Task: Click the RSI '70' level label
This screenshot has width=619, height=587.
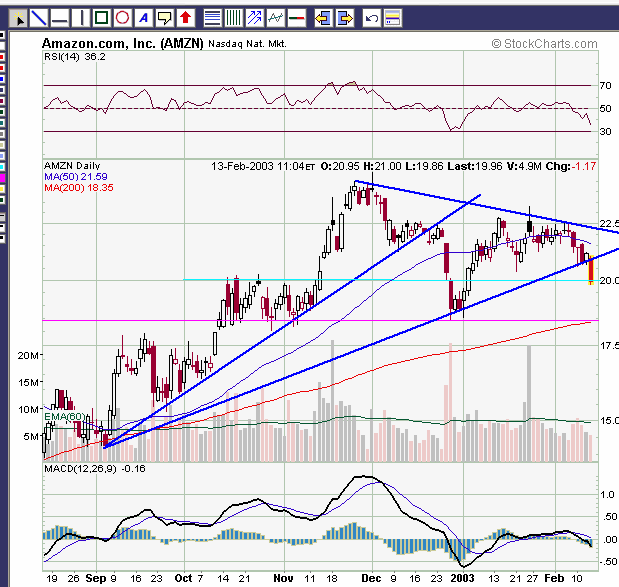Action: (605, 86)
